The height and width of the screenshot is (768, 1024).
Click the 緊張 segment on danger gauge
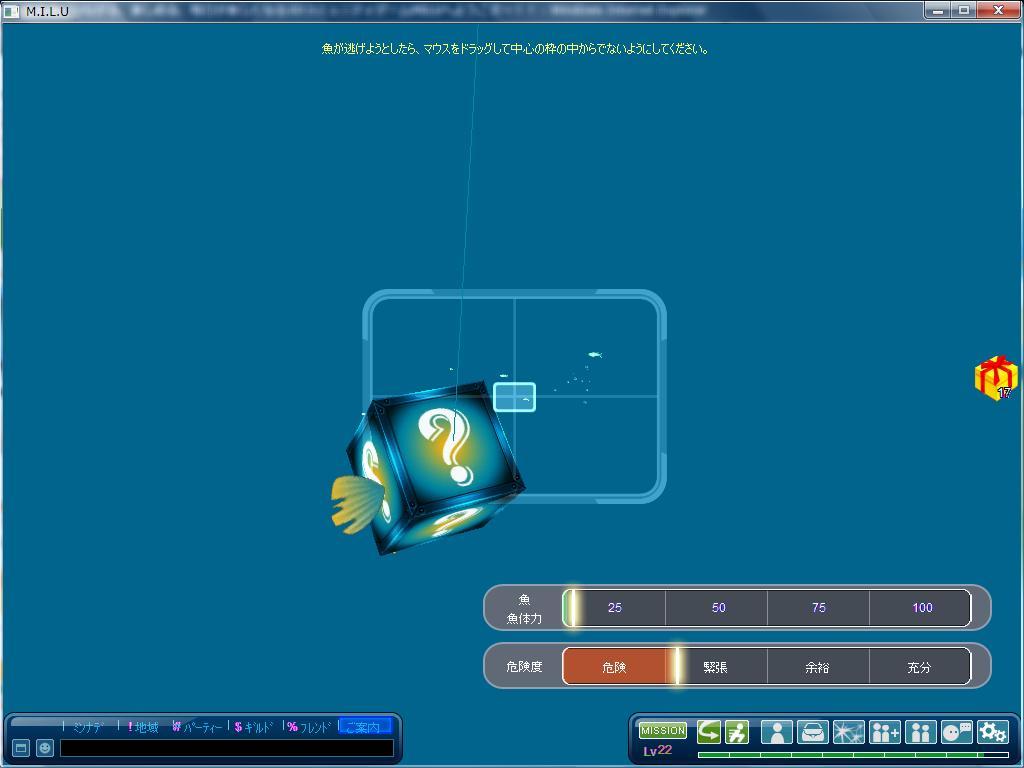point(716,667)
